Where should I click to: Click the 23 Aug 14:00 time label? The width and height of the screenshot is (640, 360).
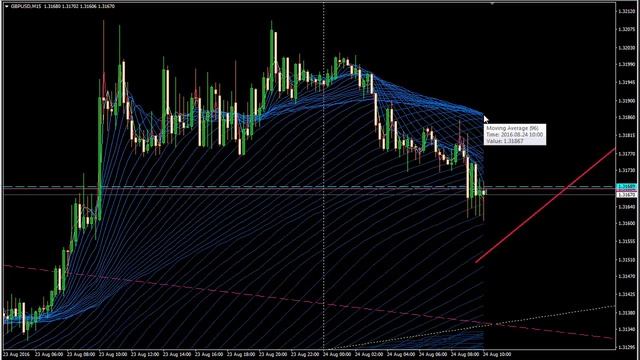177,354
